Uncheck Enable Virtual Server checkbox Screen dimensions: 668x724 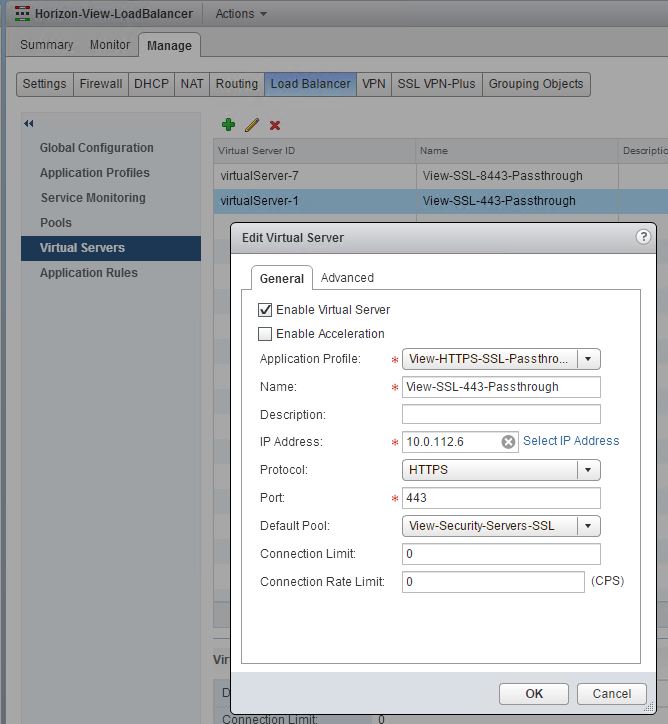pos(265,310)
